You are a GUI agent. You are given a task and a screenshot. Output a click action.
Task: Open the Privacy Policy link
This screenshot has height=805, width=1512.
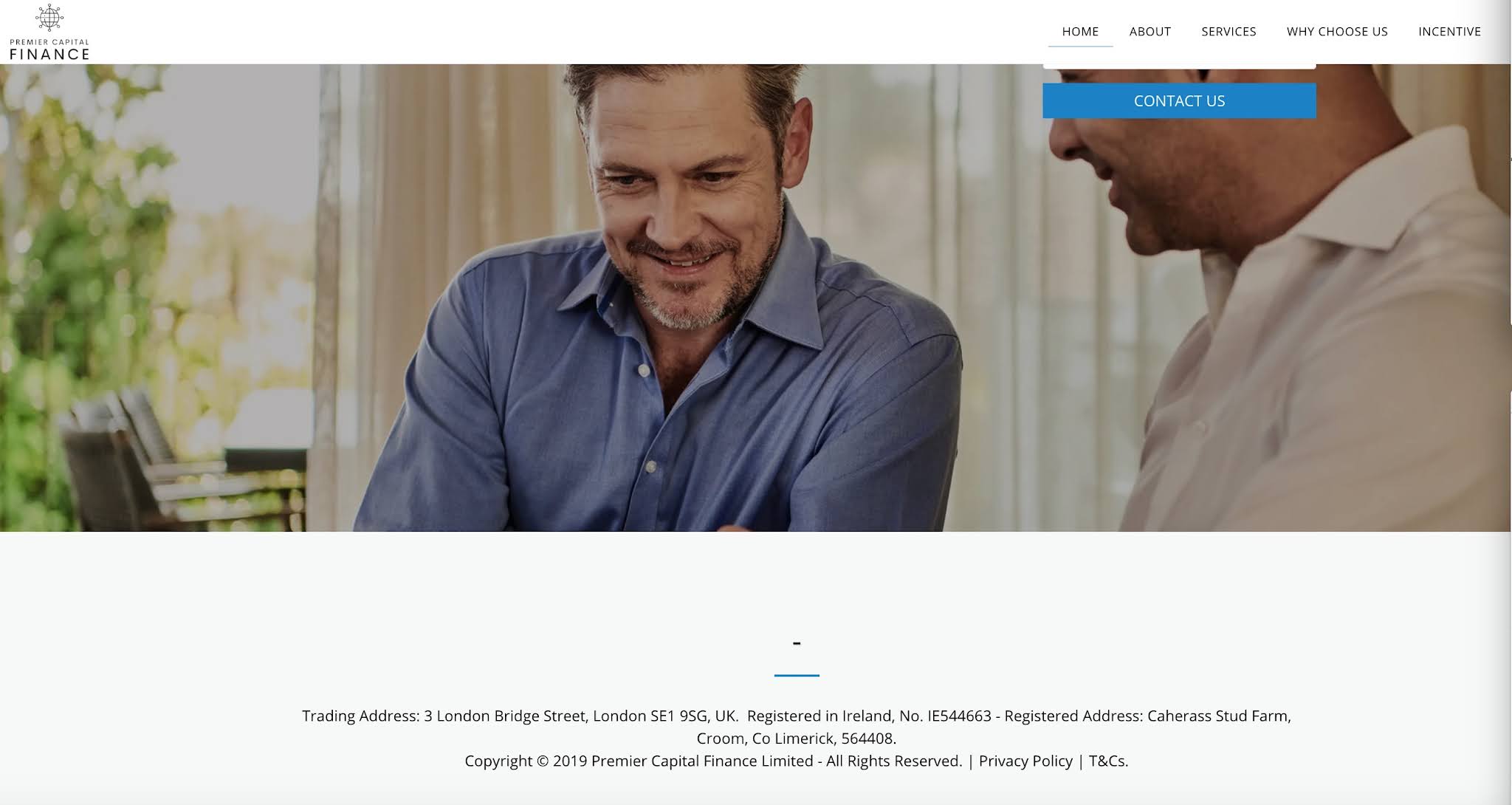(x=1025, y=761)
